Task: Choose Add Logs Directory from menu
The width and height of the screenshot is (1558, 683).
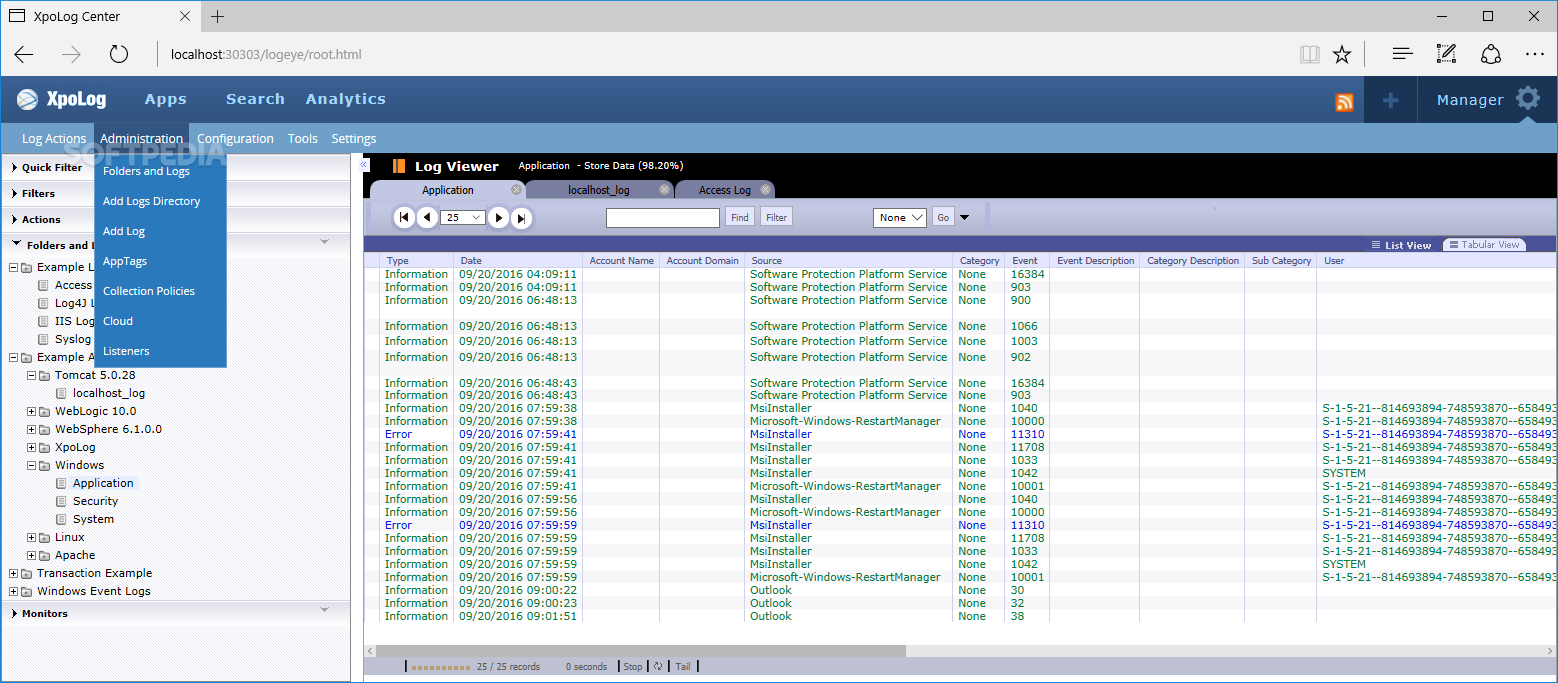Action: pos(151,201)
